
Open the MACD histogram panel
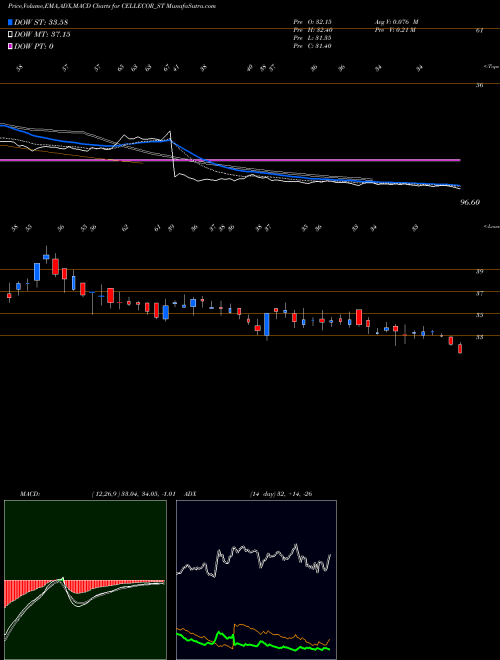(x=85, y=580)
